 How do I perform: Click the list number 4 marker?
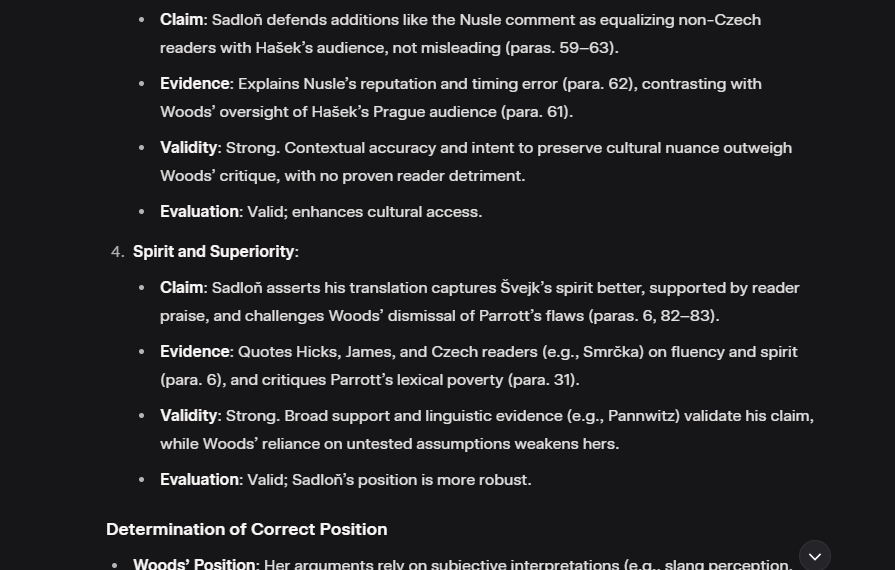click(x=117, y=252)
